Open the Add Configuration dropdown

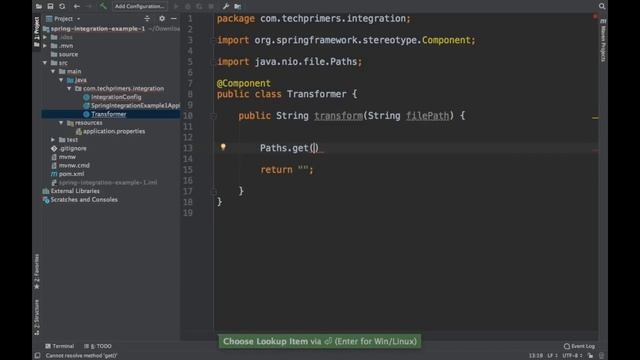pyautogui.click(x=140, y=6)
